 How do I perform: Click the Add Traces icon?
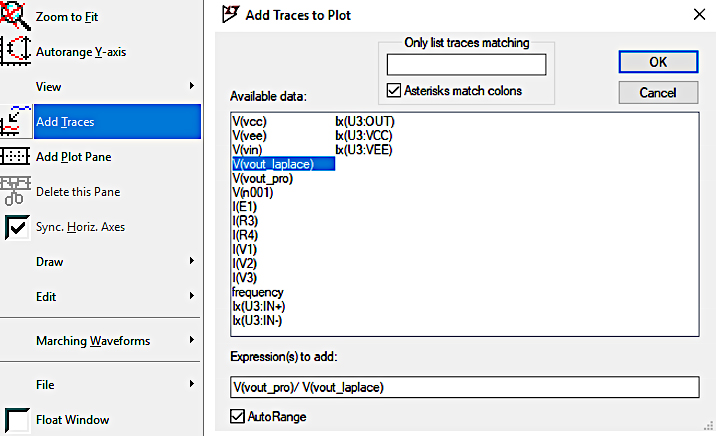16,121
